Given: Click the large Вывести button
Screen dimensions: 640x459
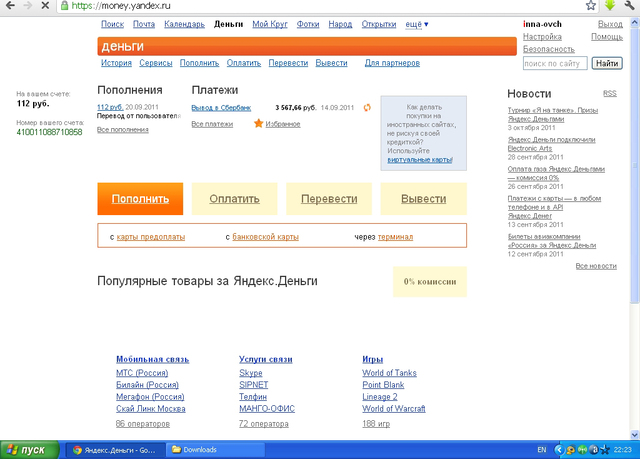Looking at the screenshot, I should [x=423, y=199].
